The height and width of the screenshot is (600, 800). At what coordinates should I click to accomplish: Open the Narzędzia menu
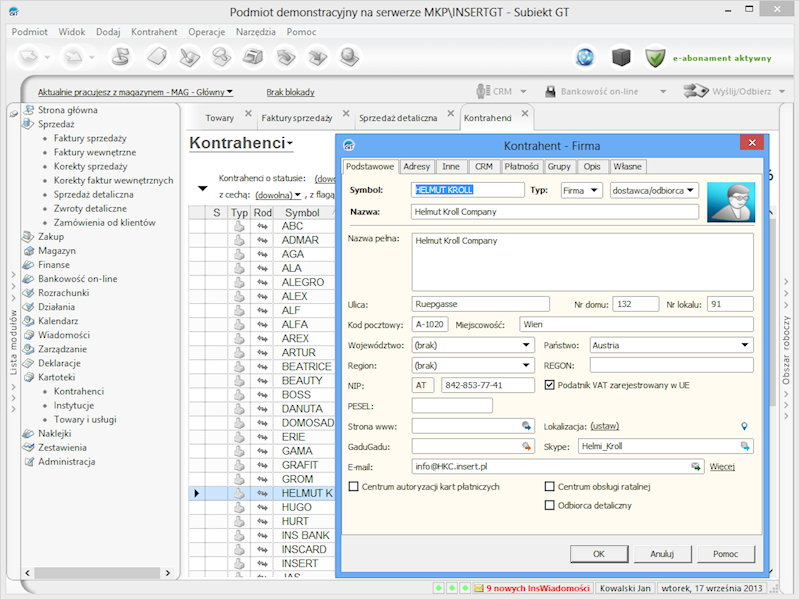click(256, 32)
